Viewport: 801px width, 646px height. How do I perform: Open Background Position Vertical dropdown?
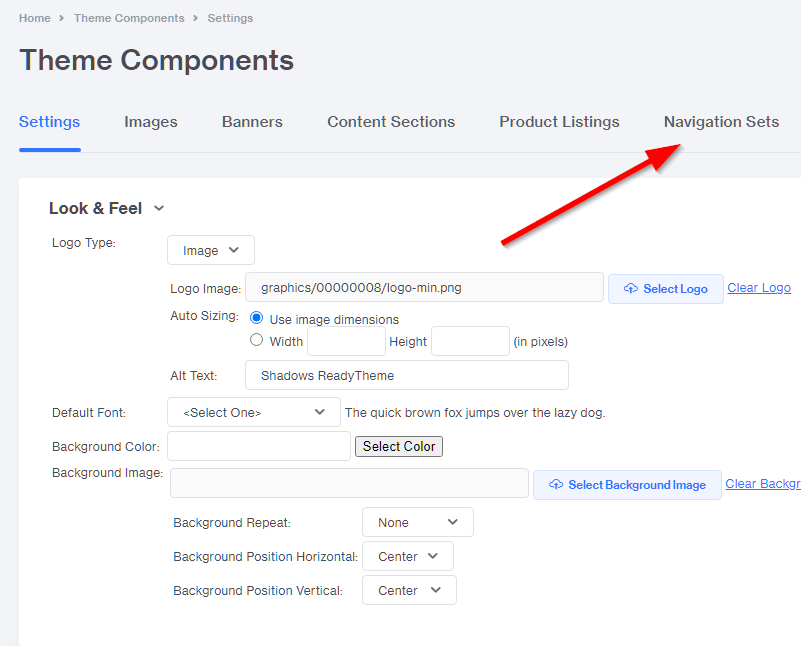409,590
